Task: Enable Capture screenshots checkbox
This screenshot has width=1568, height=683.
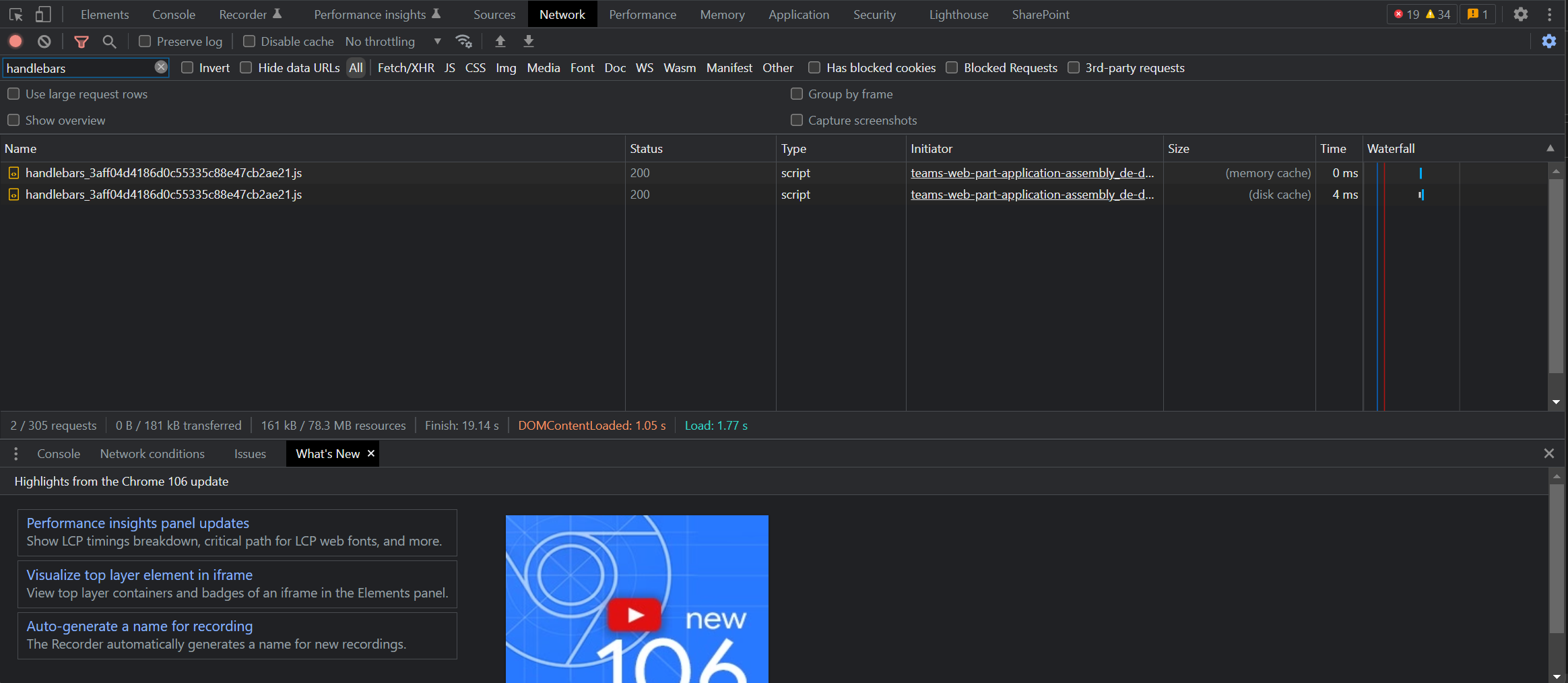Action: point(797,120)
